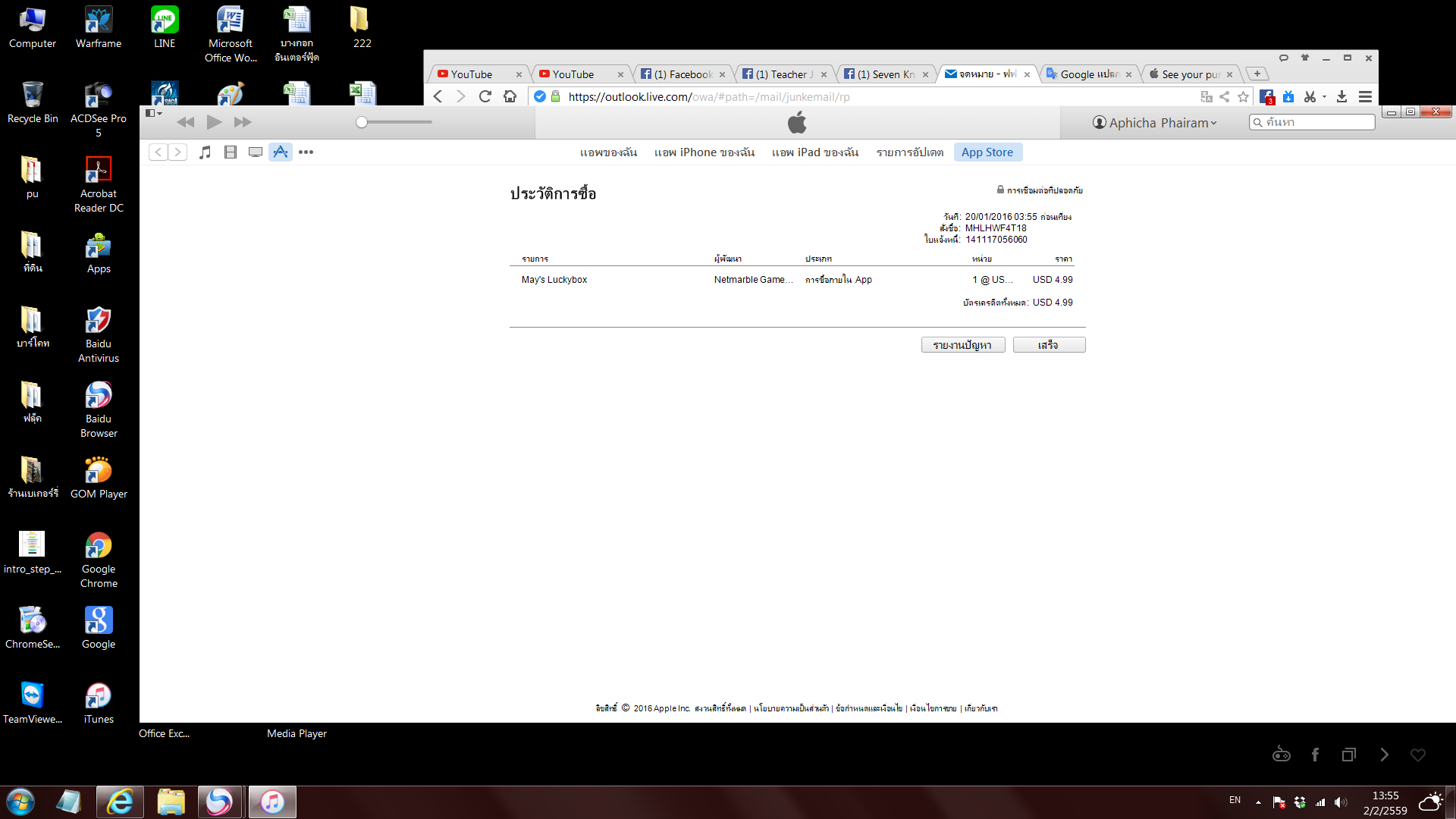
Task: Click the เสร็จ button
Action: [x=1048, y=345]
